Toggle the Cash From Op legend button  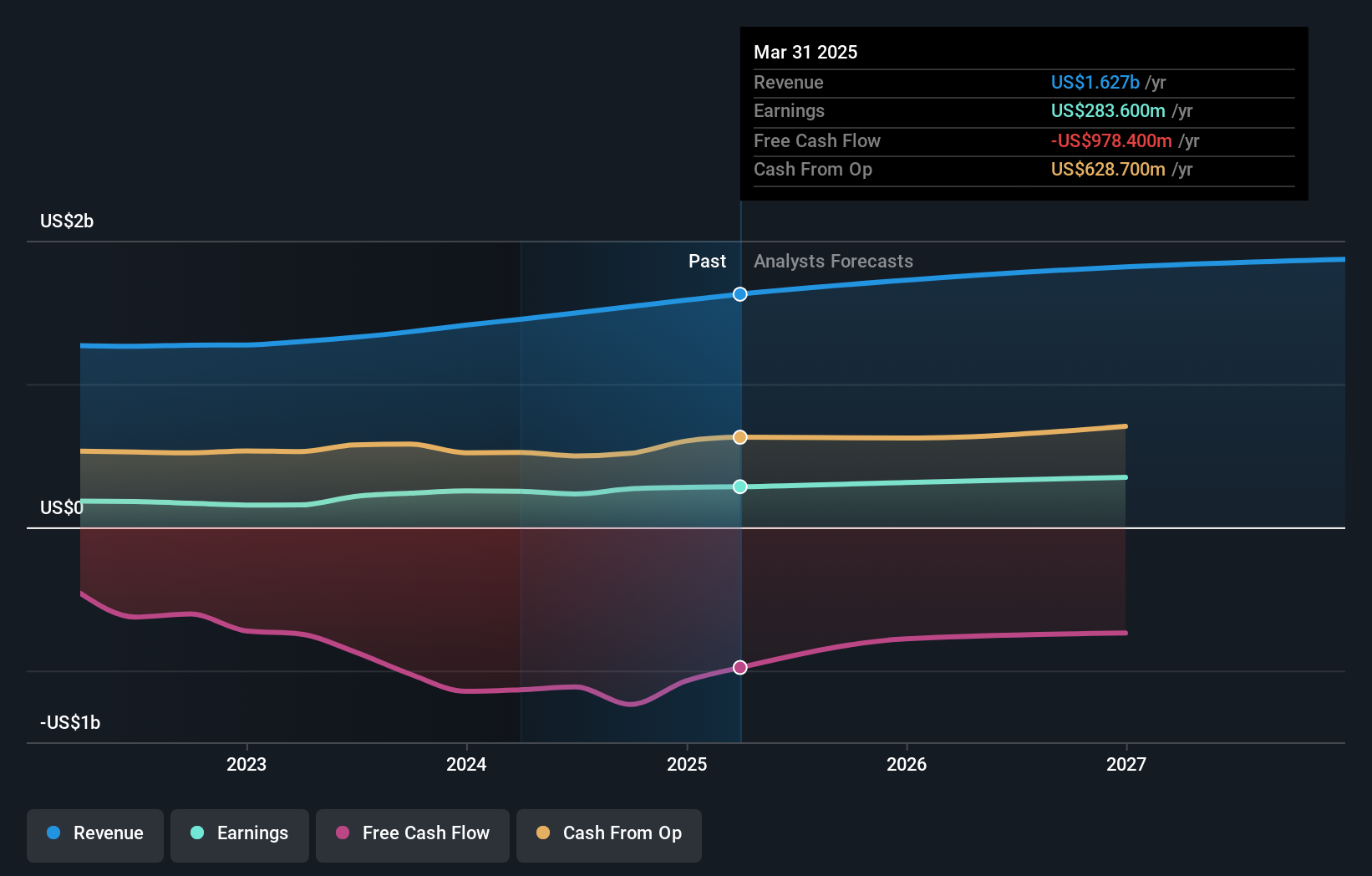[609, 835]
